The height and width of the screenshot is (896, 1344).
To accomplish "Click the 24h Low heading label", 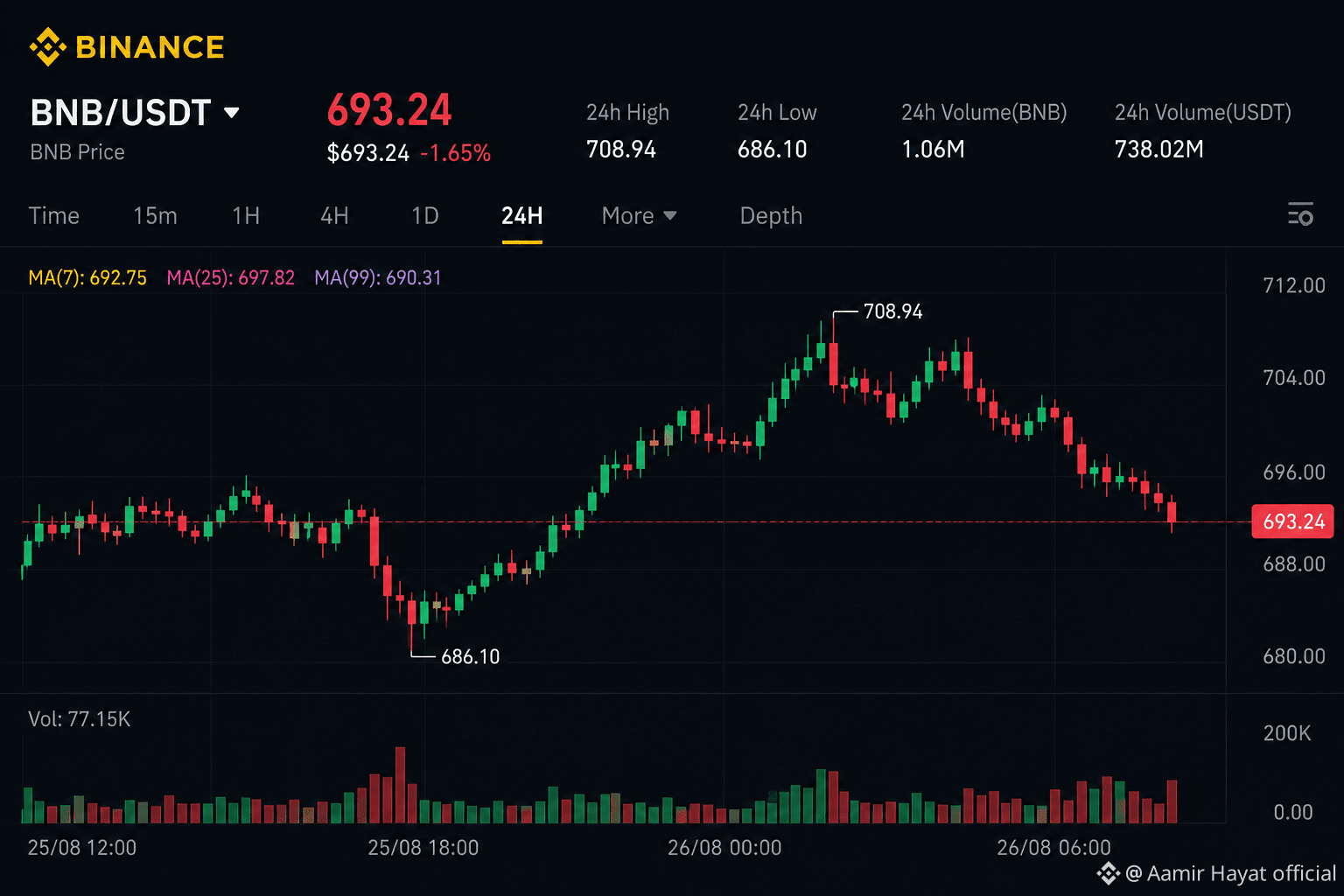I will (x=777, y=113).
